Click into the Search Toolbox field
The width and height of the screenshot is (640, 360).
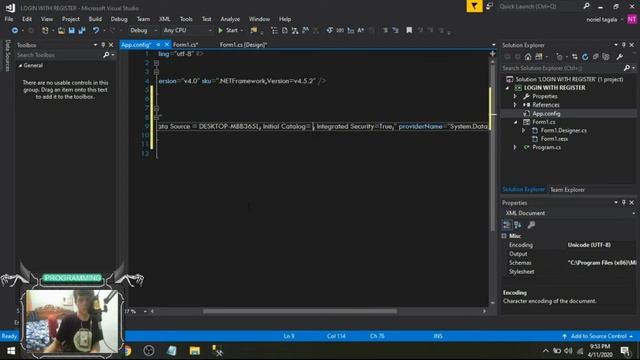pyautogui.click(x=59, y=55)
